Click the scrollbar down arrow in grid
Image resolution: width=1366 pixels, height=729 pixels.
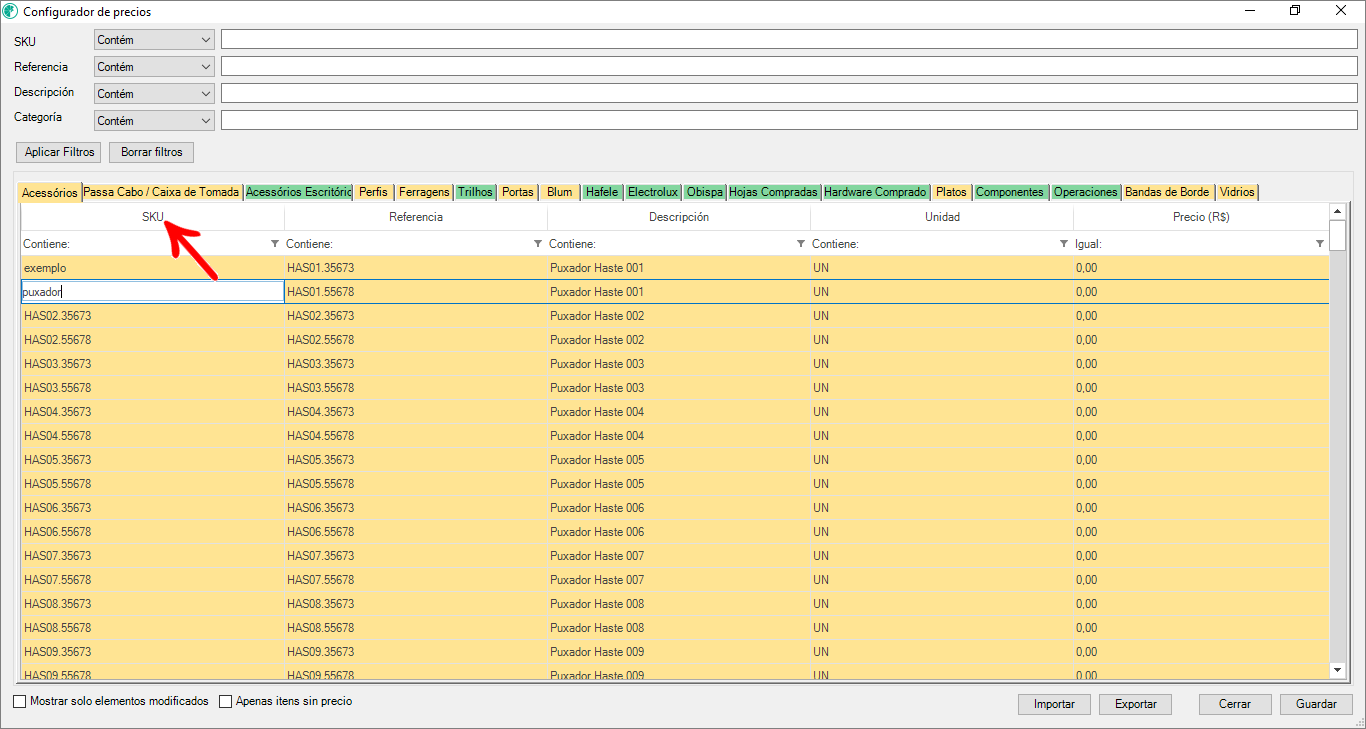coord(1338,669)
